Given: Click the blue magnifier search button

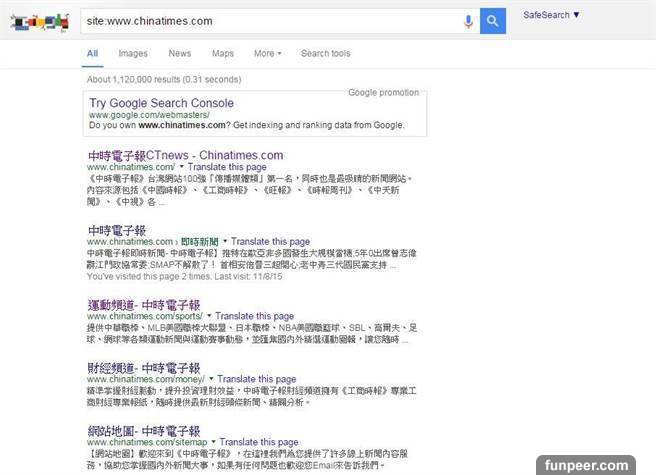Looking at the screenshot, I should point(492,21).
